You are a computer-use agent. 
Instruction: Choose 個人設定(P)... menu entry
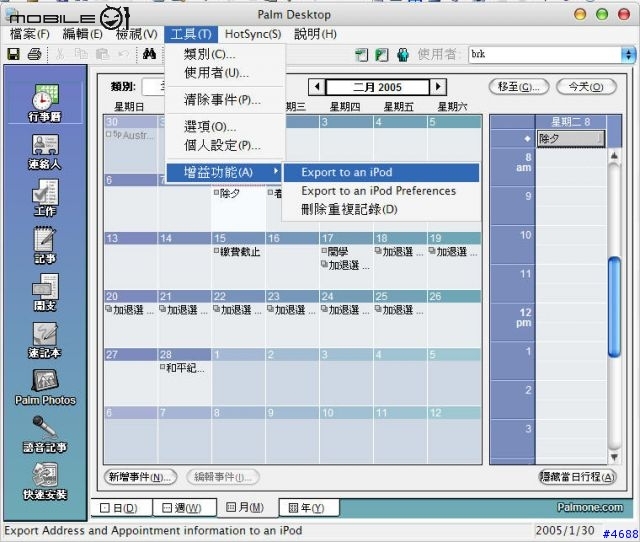[x=224, y=145]
